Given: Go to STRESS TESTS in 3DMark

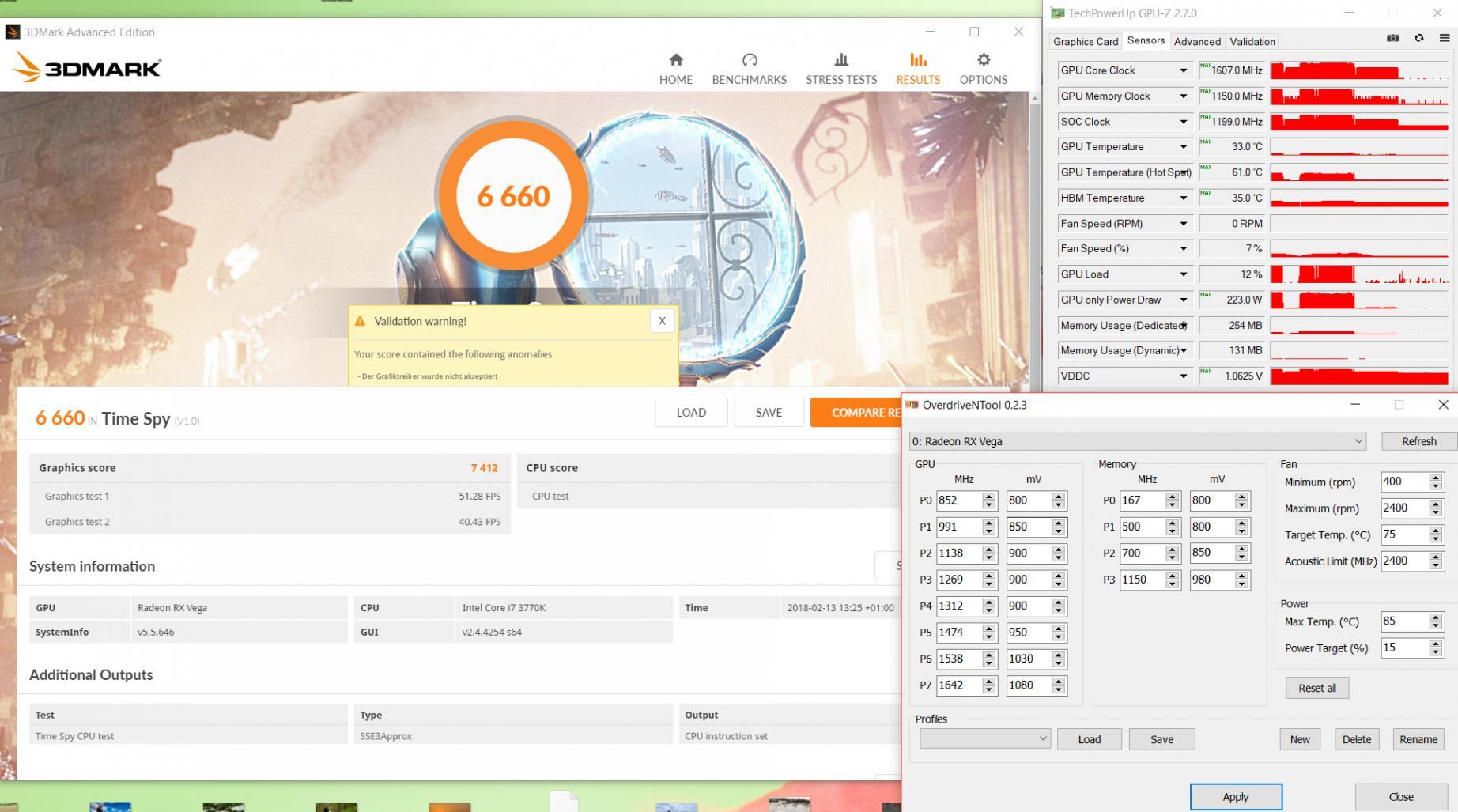Looking at the screenshot, I should [841, 69].
